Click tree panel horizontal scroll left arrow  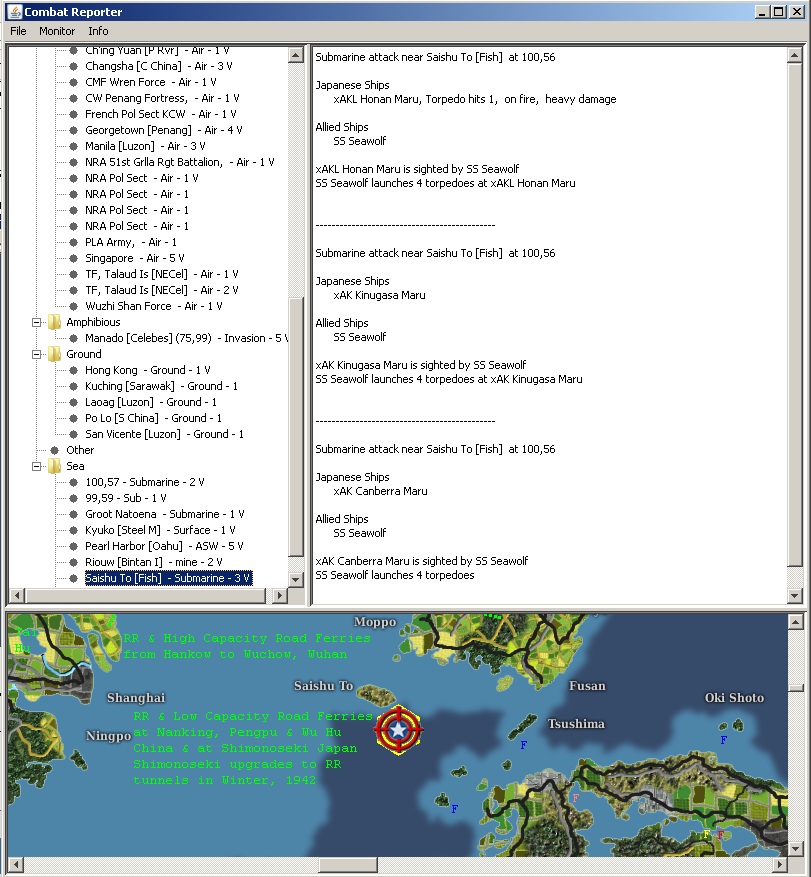17,596
